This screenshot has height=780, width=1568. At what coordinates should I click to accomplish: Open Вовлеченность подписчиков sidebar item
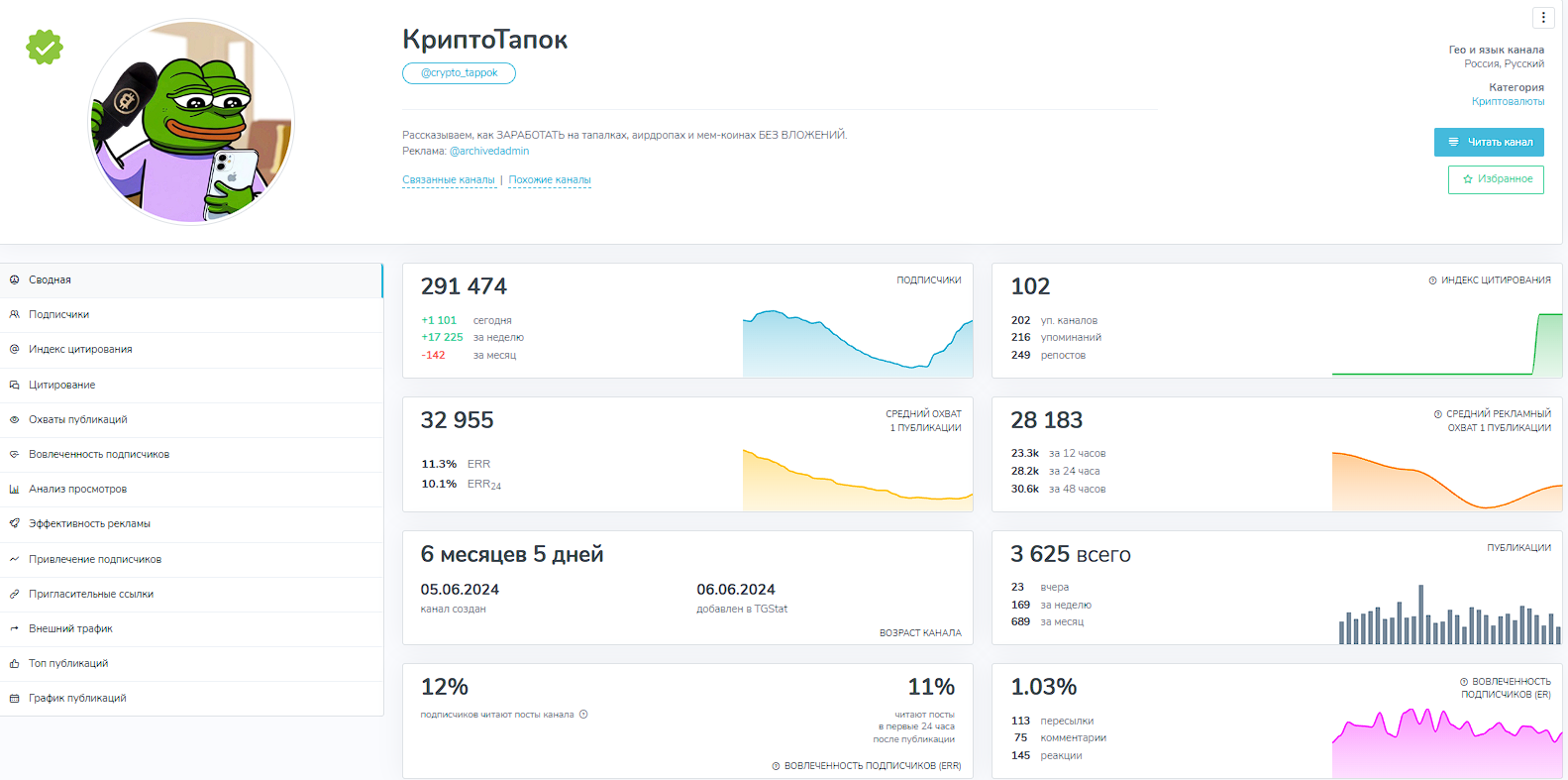[x=191, y=455]
